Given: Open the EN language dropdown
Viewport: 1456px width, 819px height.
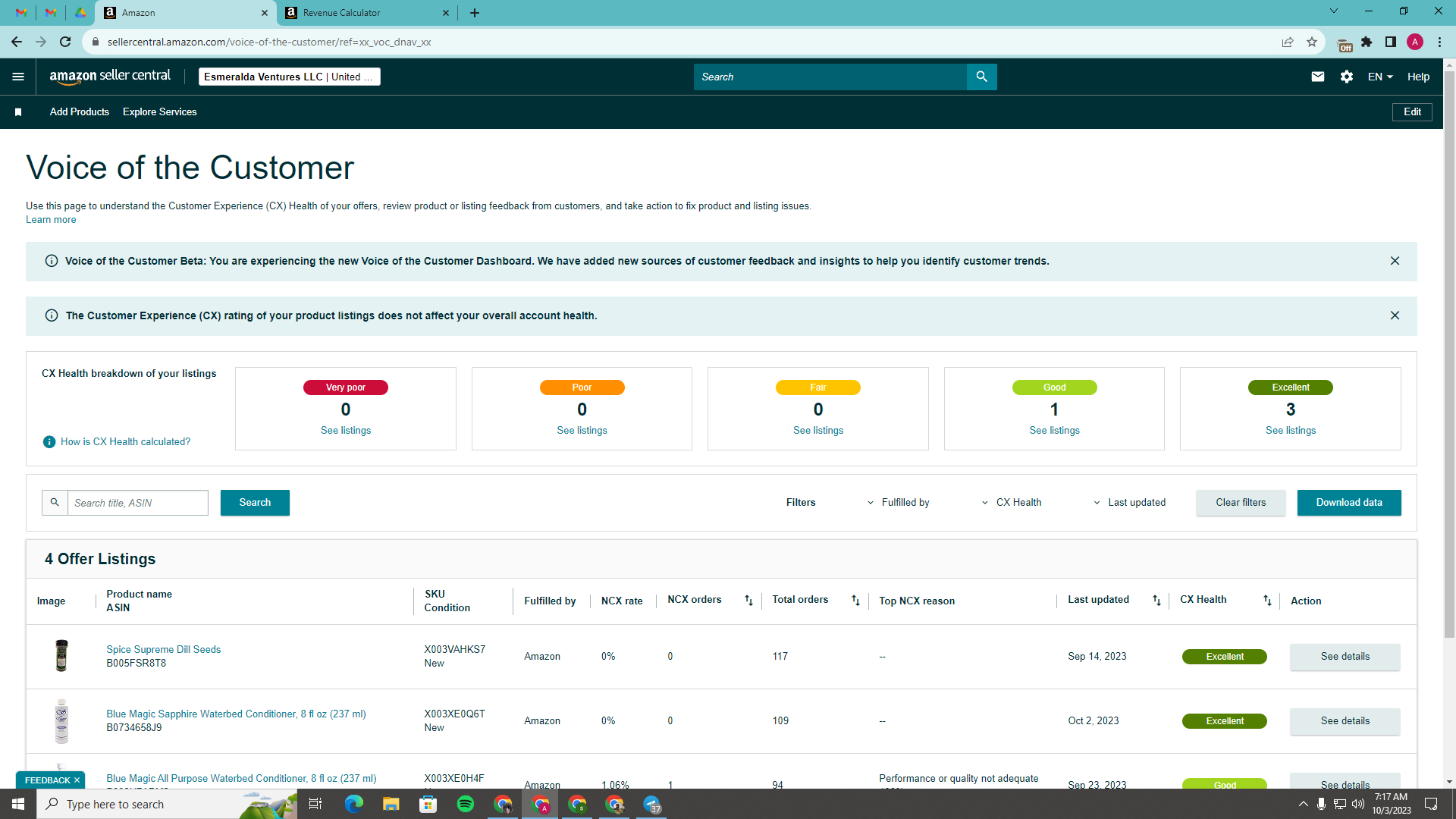Looking at the screenshot, I should 1380,77.
